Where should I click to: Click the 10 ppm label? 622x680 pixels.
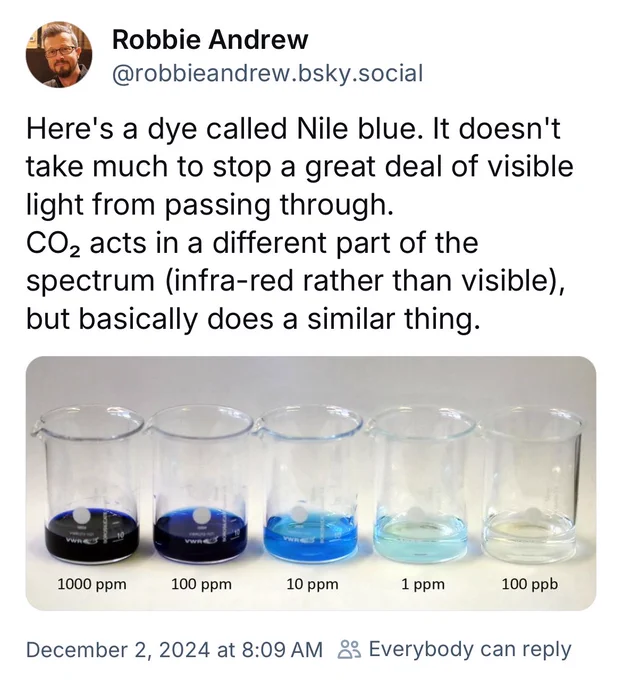pos(312,584)
